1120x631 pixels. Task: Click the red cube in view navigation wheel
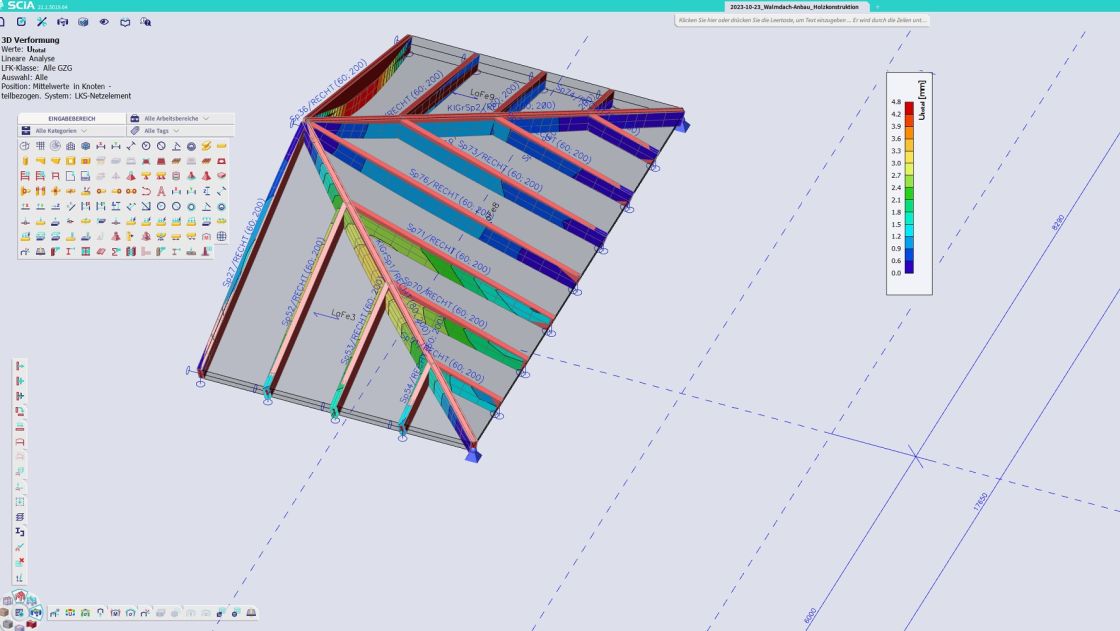(31, 625)
